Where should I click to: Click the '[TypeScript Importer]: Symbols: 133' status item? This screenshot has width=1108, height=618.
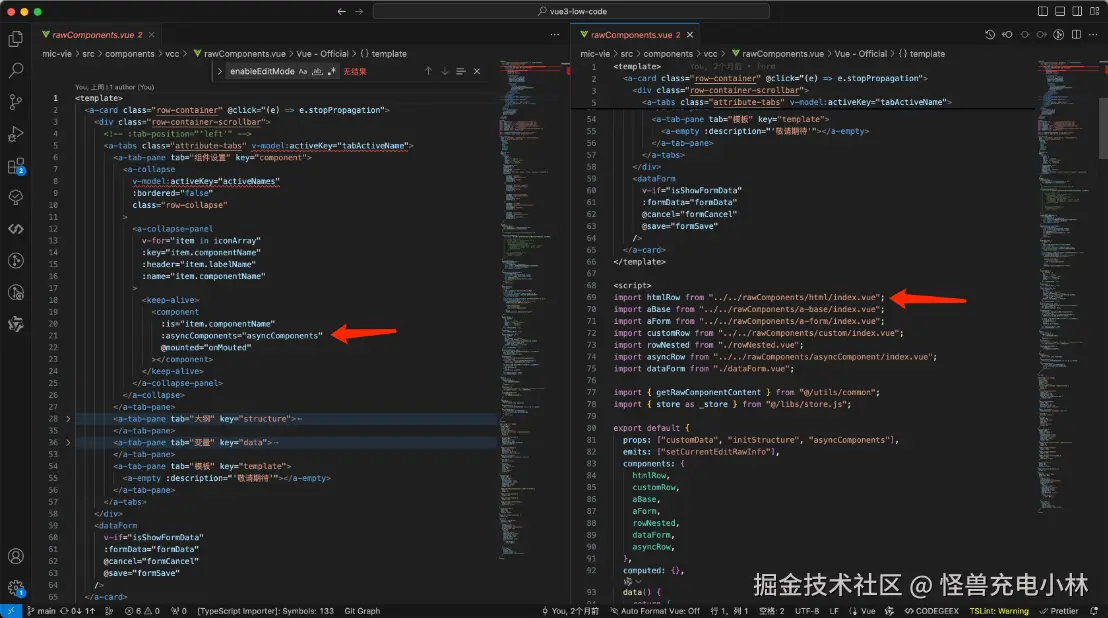point(266,611)
